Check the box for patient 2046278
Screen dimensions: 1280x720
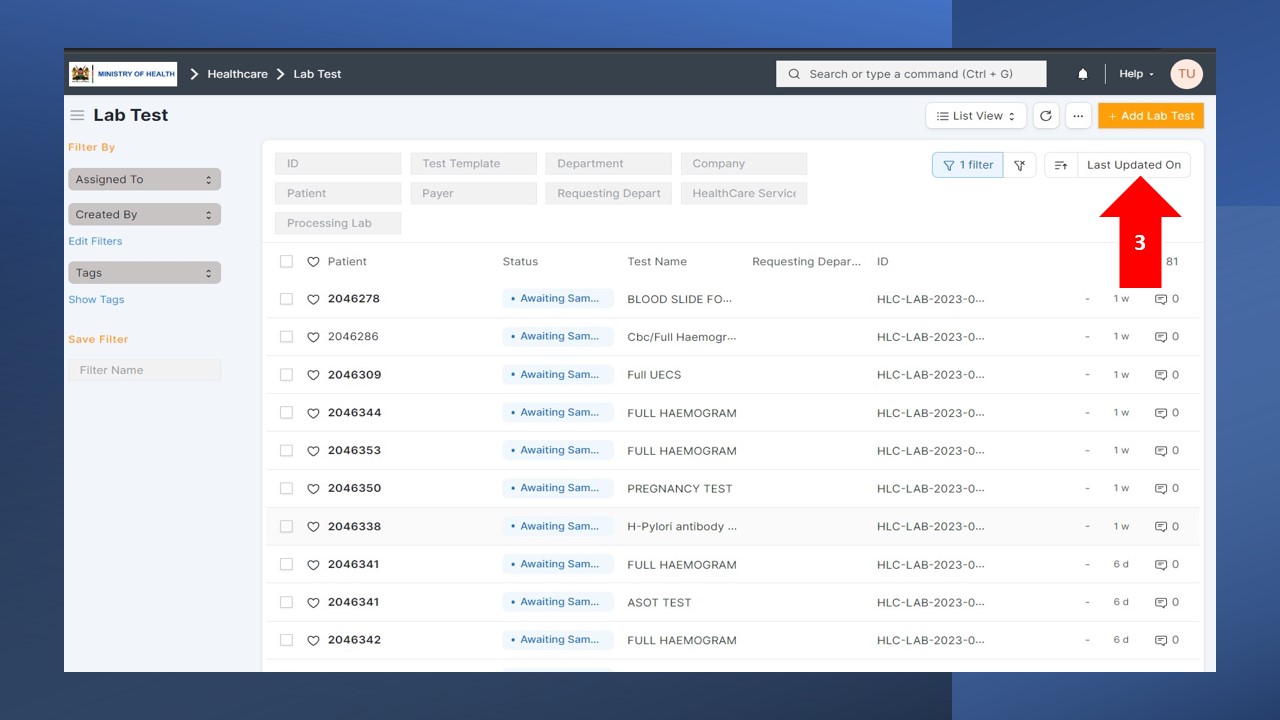click(x=286, y=299)
